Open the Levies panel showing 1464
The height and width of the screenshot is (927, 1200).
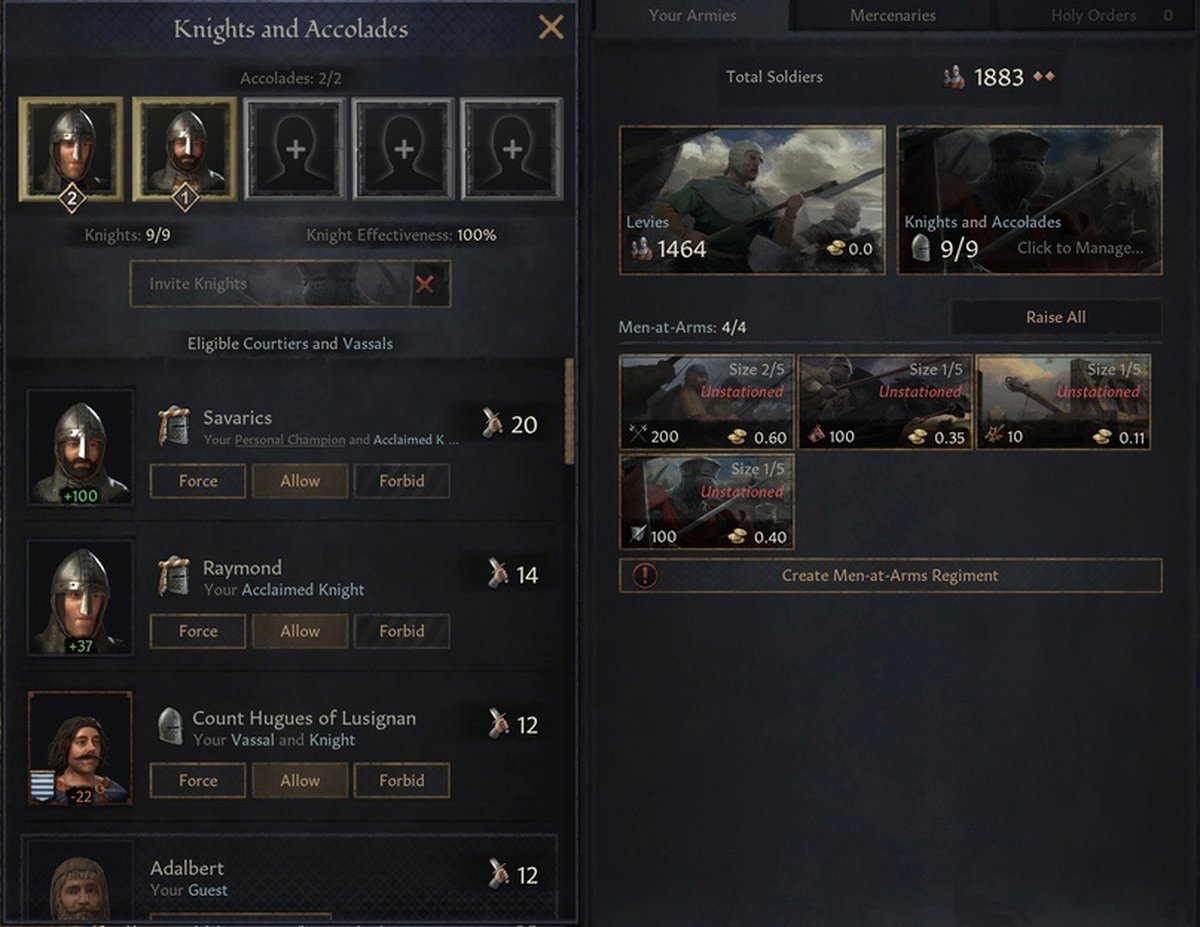click(752, 200)
